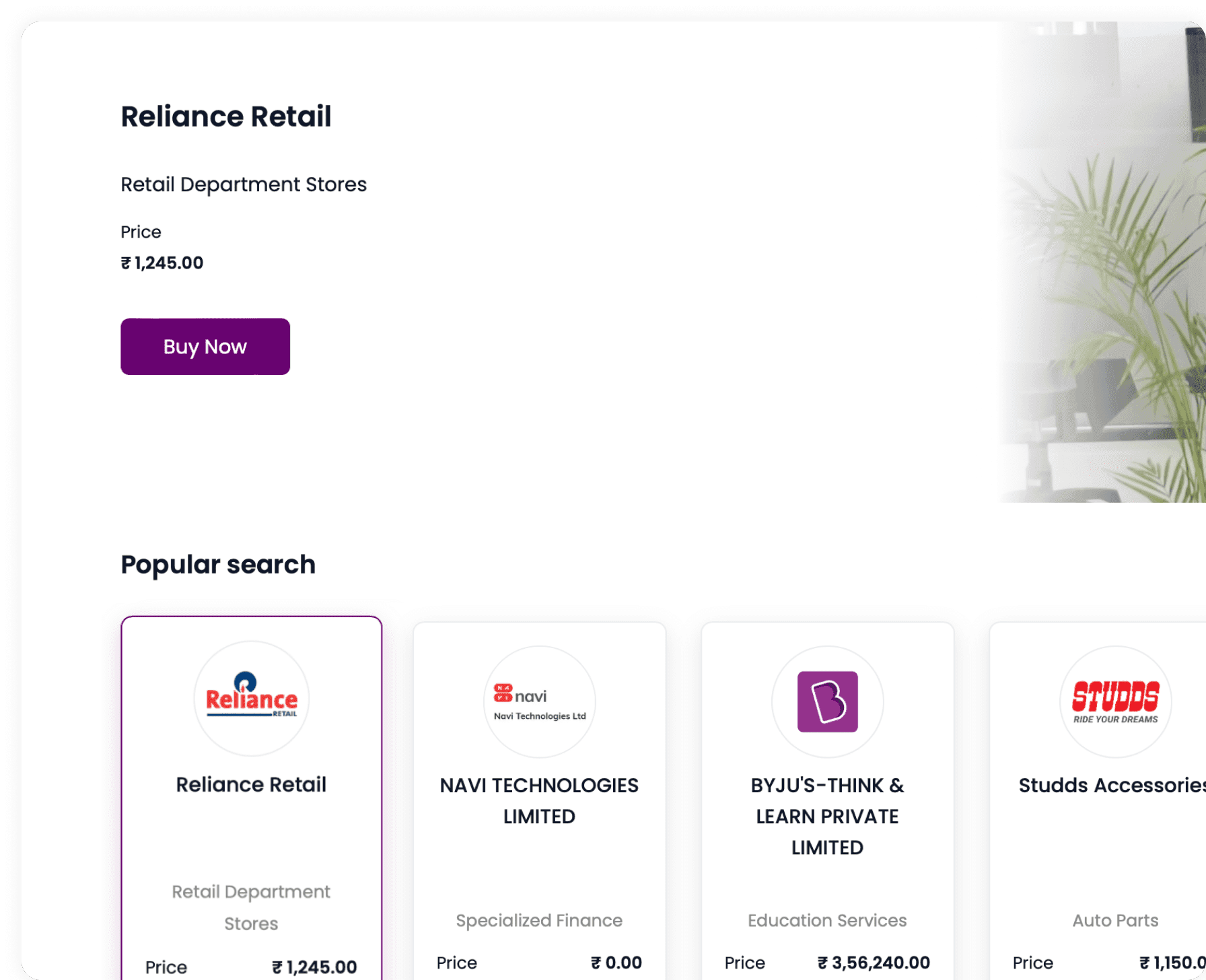Image resolution: width=1206 pixels, height=980 pixels.
Task: Open the purple Byju's logo
Action: 827,702
